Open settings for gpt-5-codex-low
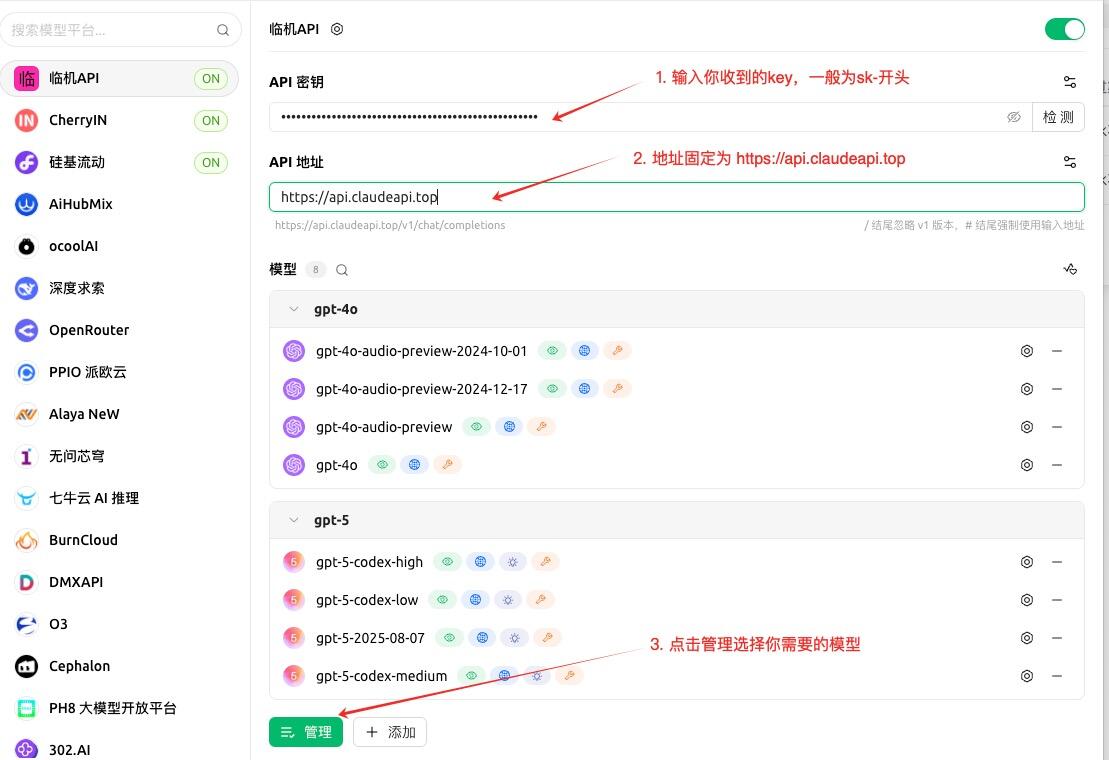Image resolution: width=1109 pixels, height=760 pixels. (x=1027, y=600)
